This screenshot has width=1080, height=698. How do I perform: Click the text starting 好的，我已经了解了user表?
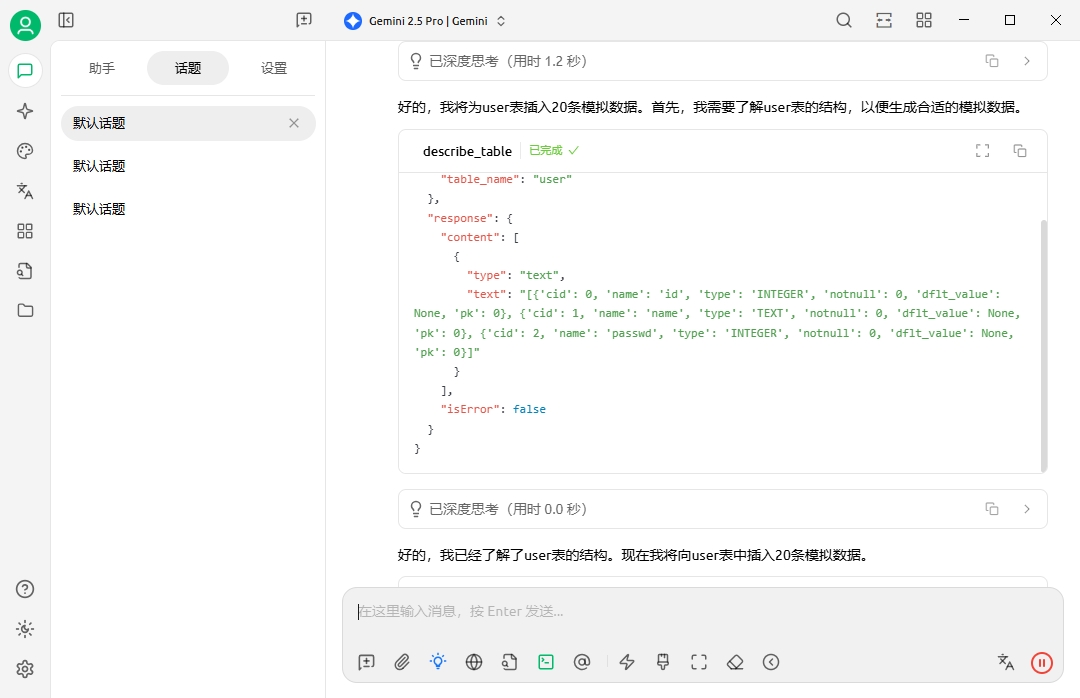632,555
